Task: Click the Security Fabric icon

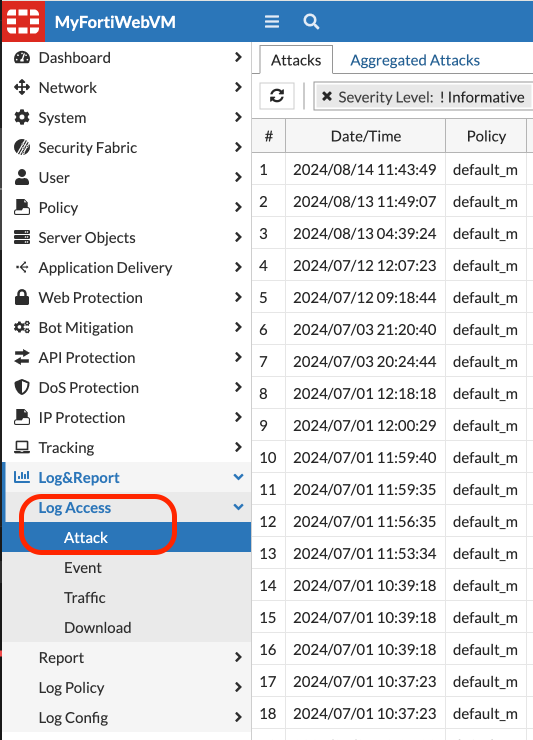Action: 22,148
